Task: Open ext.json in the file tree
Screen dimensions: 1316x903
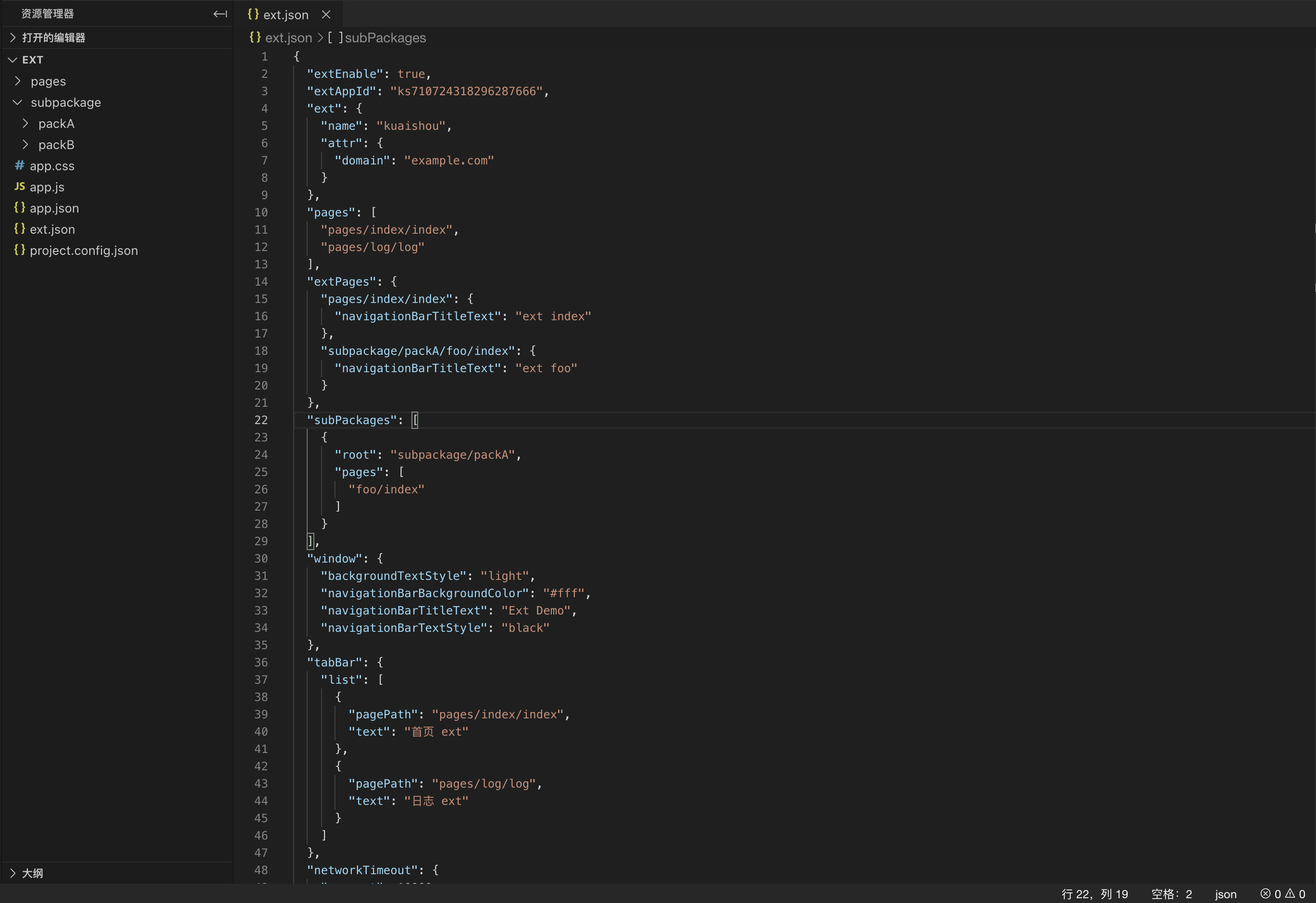Action: [x=116, y=229]
